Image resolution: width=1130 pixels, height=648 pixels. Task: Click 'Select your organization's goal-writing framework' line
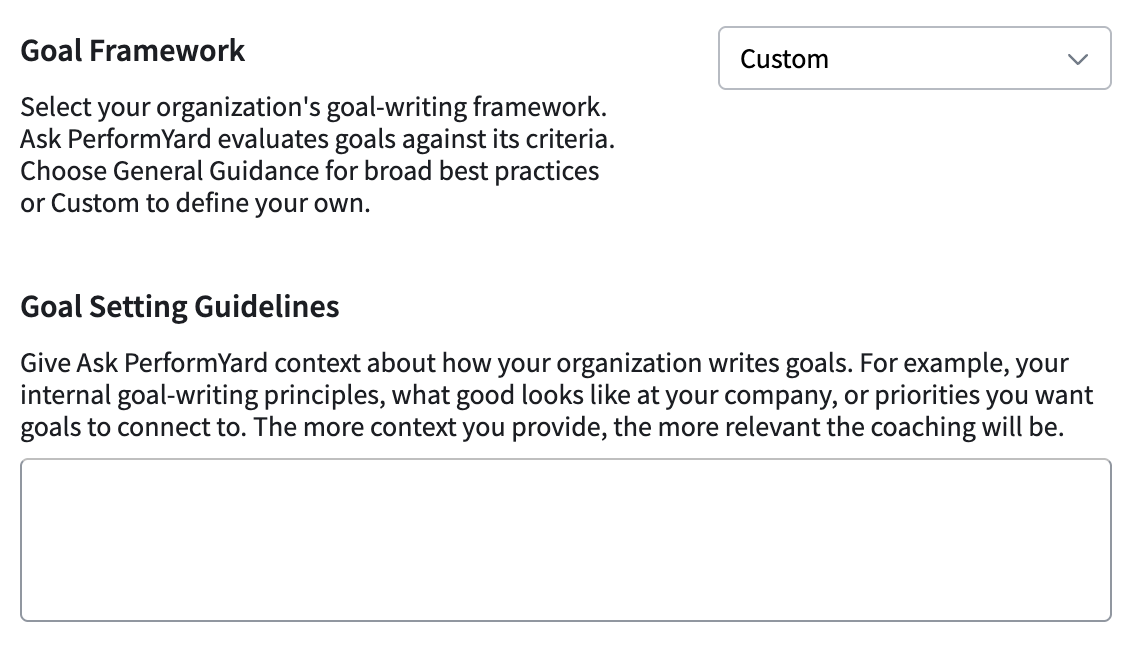pos(313,107)
